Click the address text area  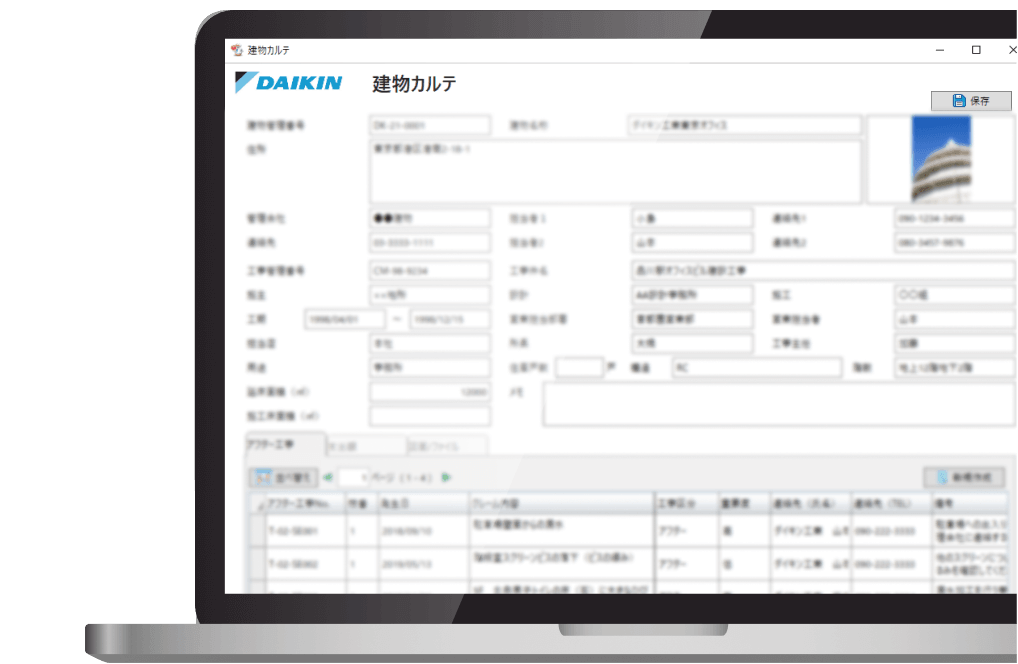click(x=614, y=171)
